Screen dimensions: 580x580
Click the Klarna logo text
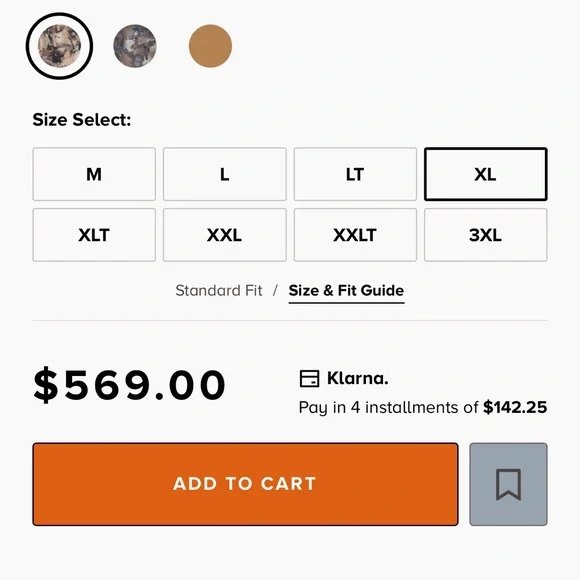coord(358,378)
